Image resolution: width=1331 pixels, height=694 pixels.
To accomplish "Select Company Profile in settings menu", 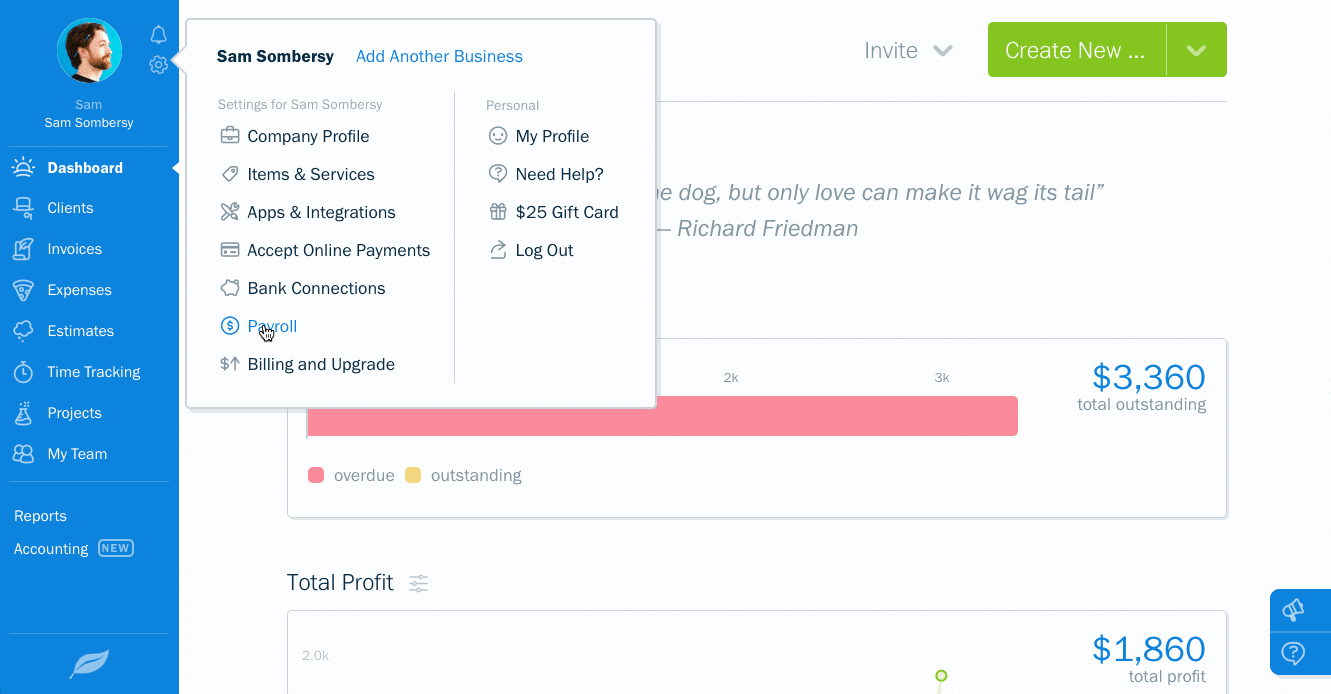I will [x=308, y=136].
